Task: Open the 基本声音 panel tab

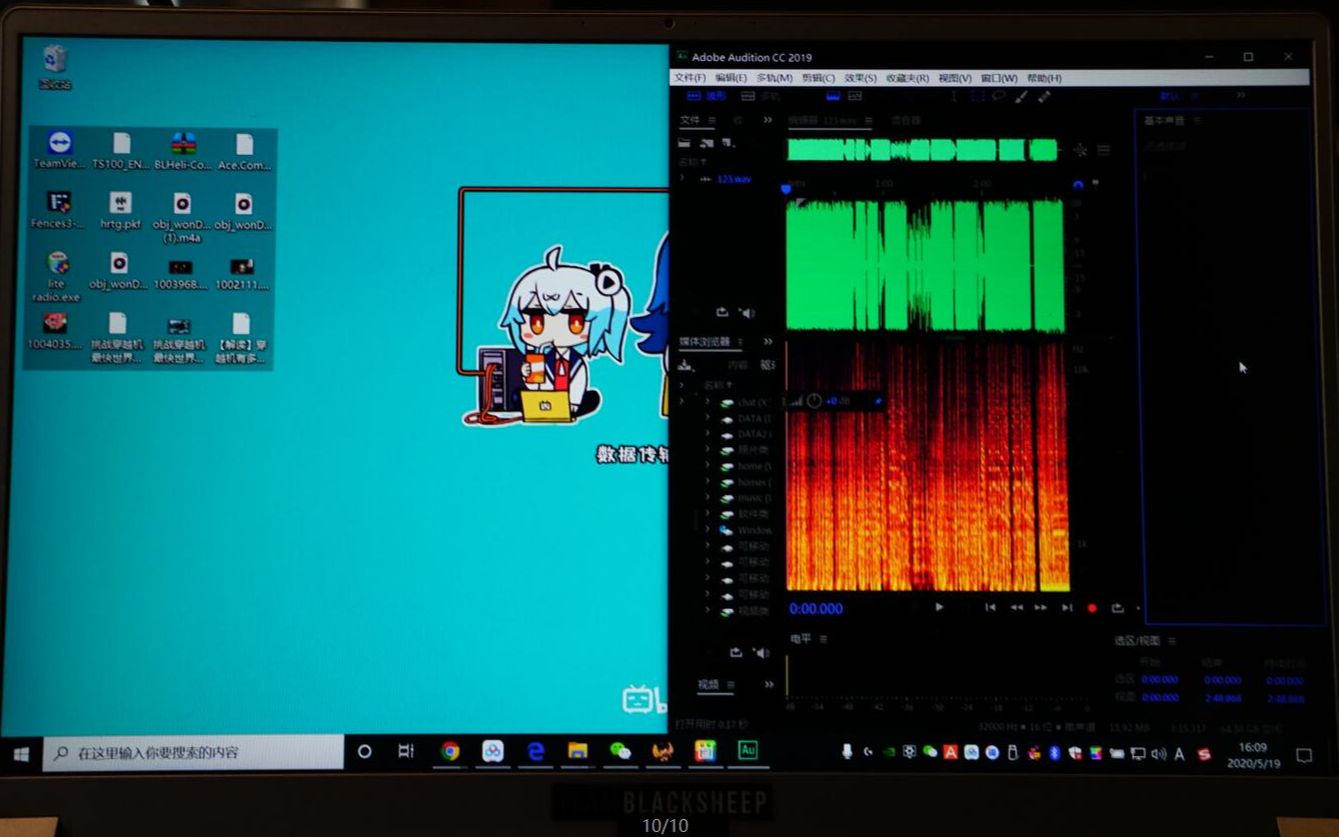Action: 1164,121
